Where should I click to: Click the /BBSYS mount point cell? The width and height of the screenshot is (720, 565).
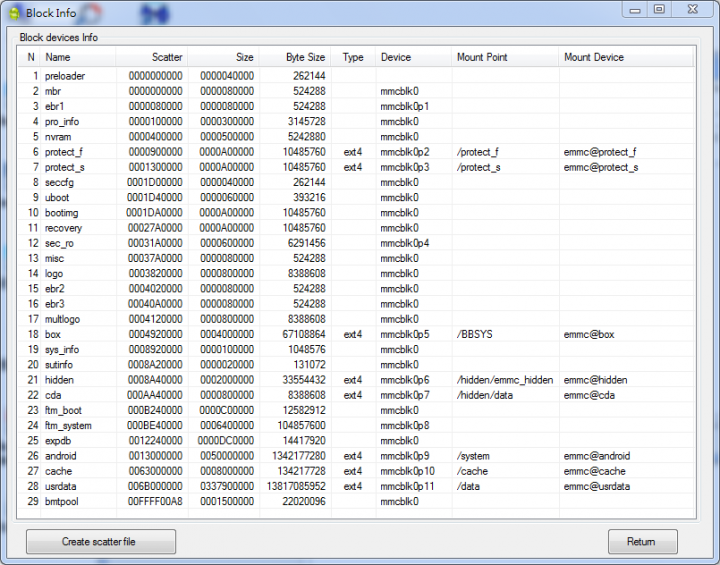coord(474,334)
